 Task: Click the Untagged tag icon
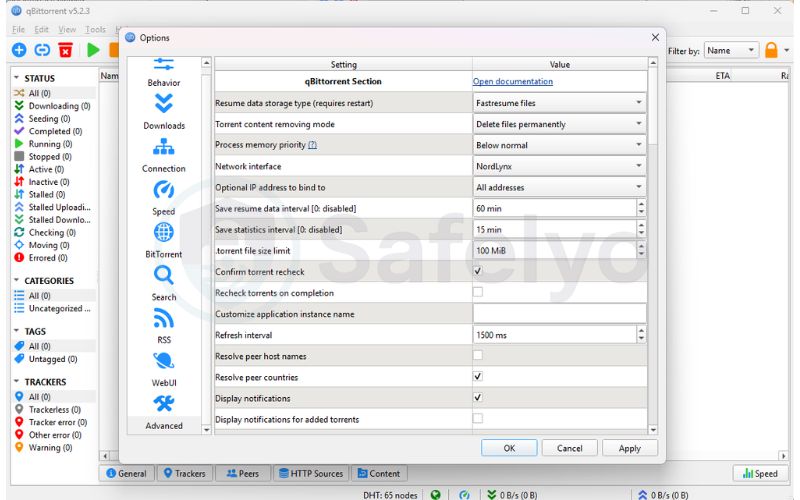tap(19, 359)
